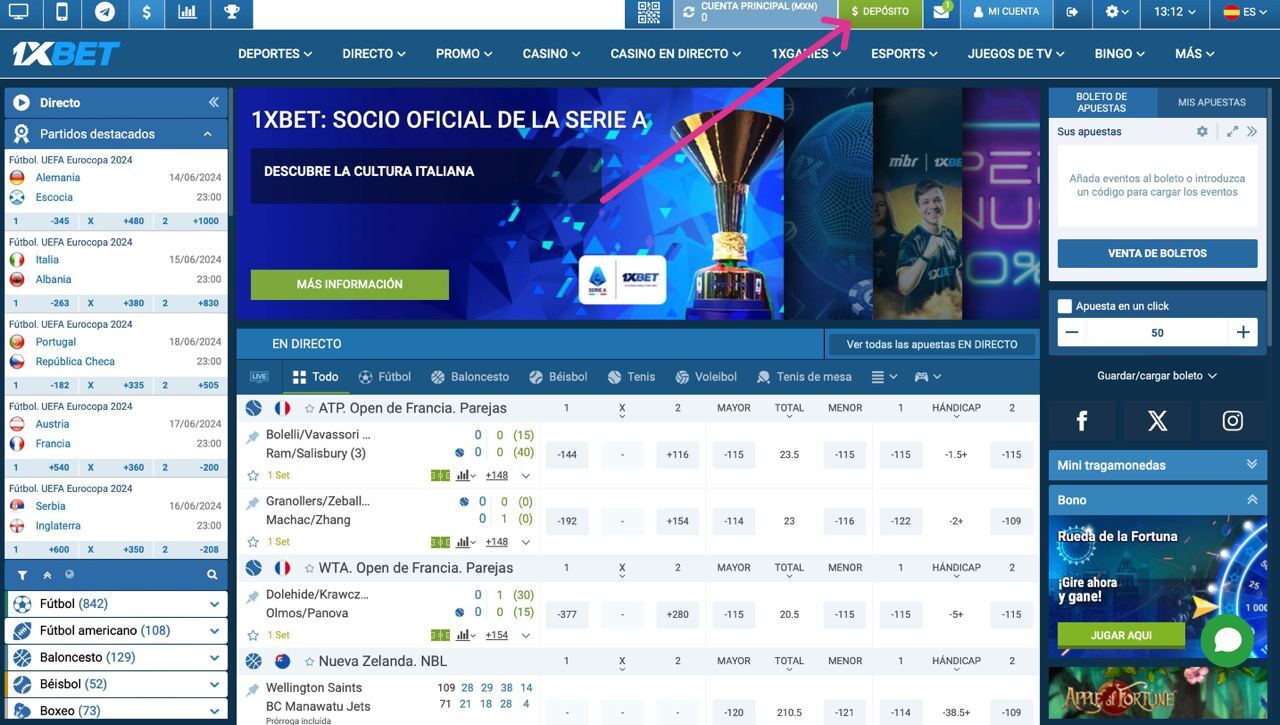Click the Telegram icon in top bar
Viewport: 1280px width, 725px height.
click(105, 13)
